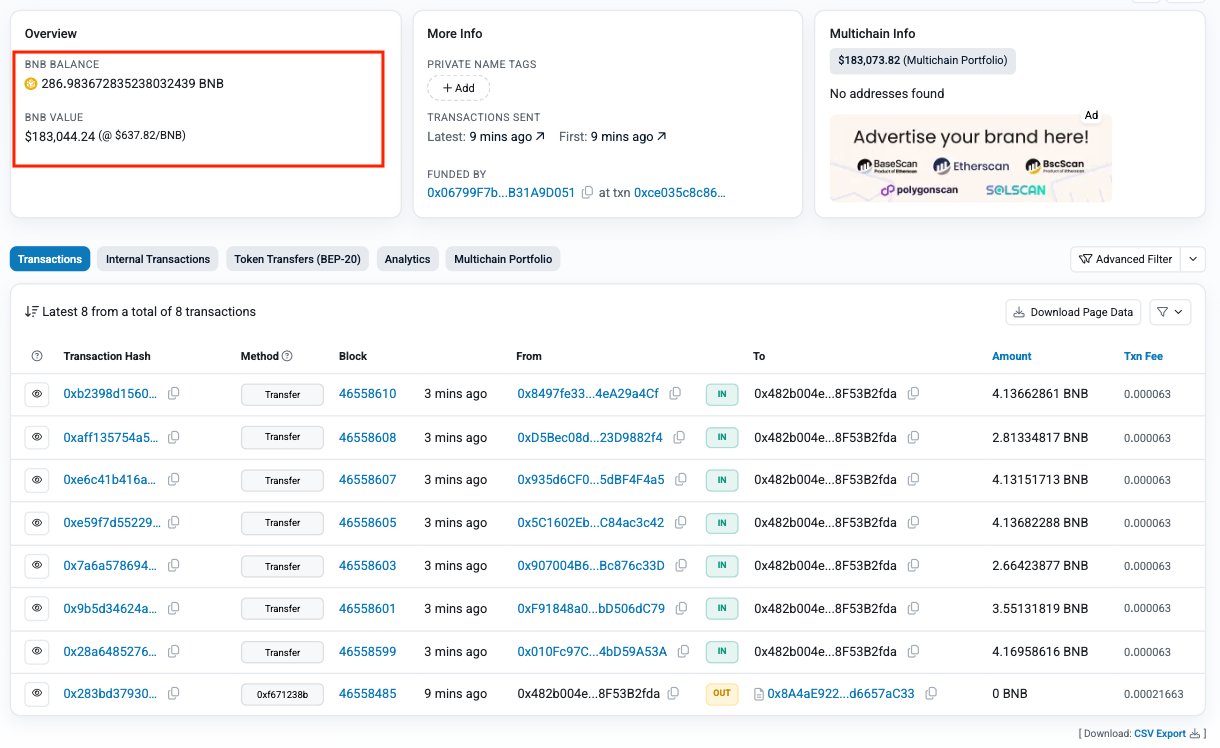This screenshot has height=748, width=1220.
Task: Copy sender address 0x8497fe33...4eA29a4Cf
Action: point(675,394)
